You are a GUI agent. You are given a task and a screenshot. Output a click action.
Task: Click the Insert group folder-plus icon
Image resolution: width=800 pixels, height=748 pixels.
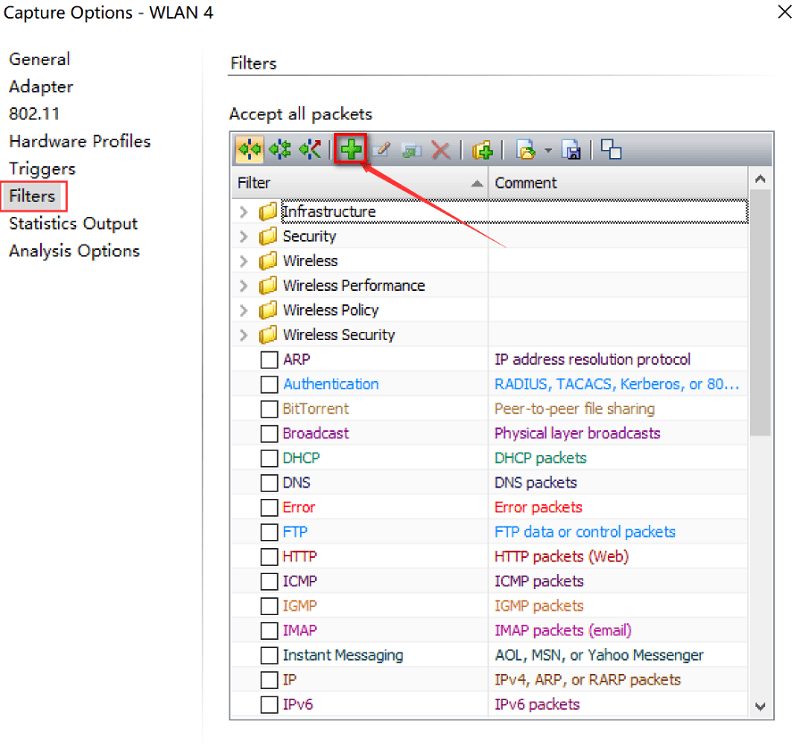(x=482, y=150)
